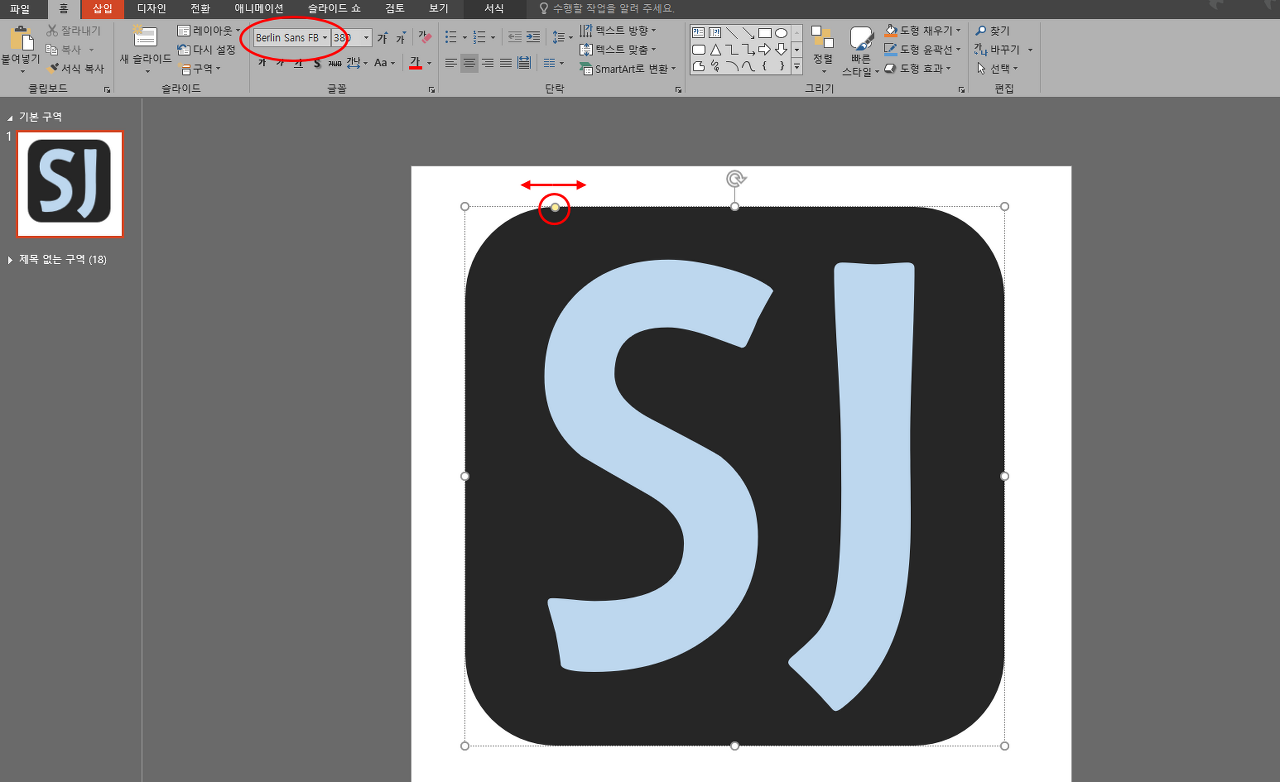Switch to the Format (서식) tab
The width and height of the screenshot is (1280, 782).
point(494,9)
